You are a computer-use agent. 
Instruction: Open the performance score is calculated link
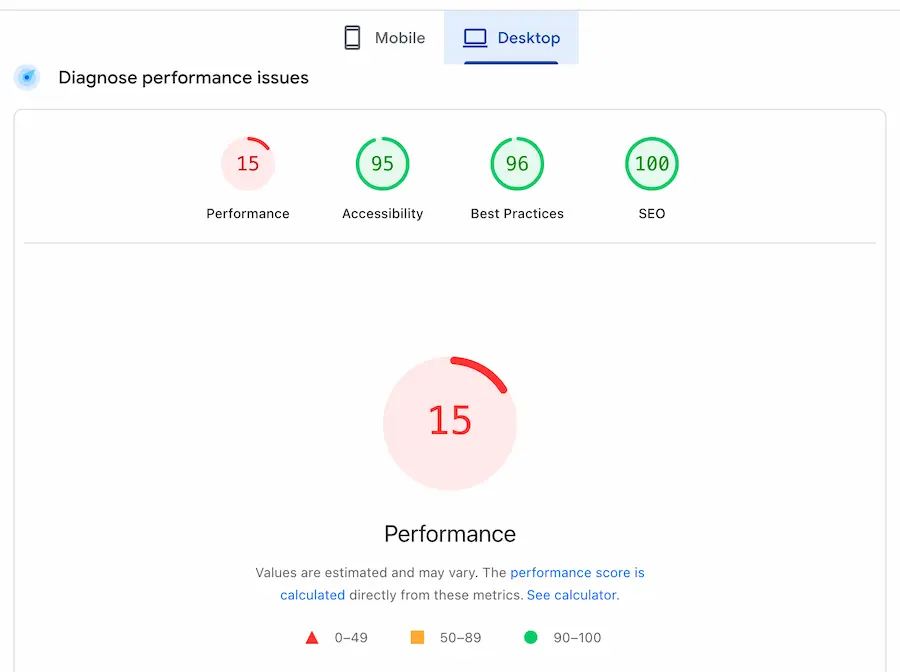[577, 572]
